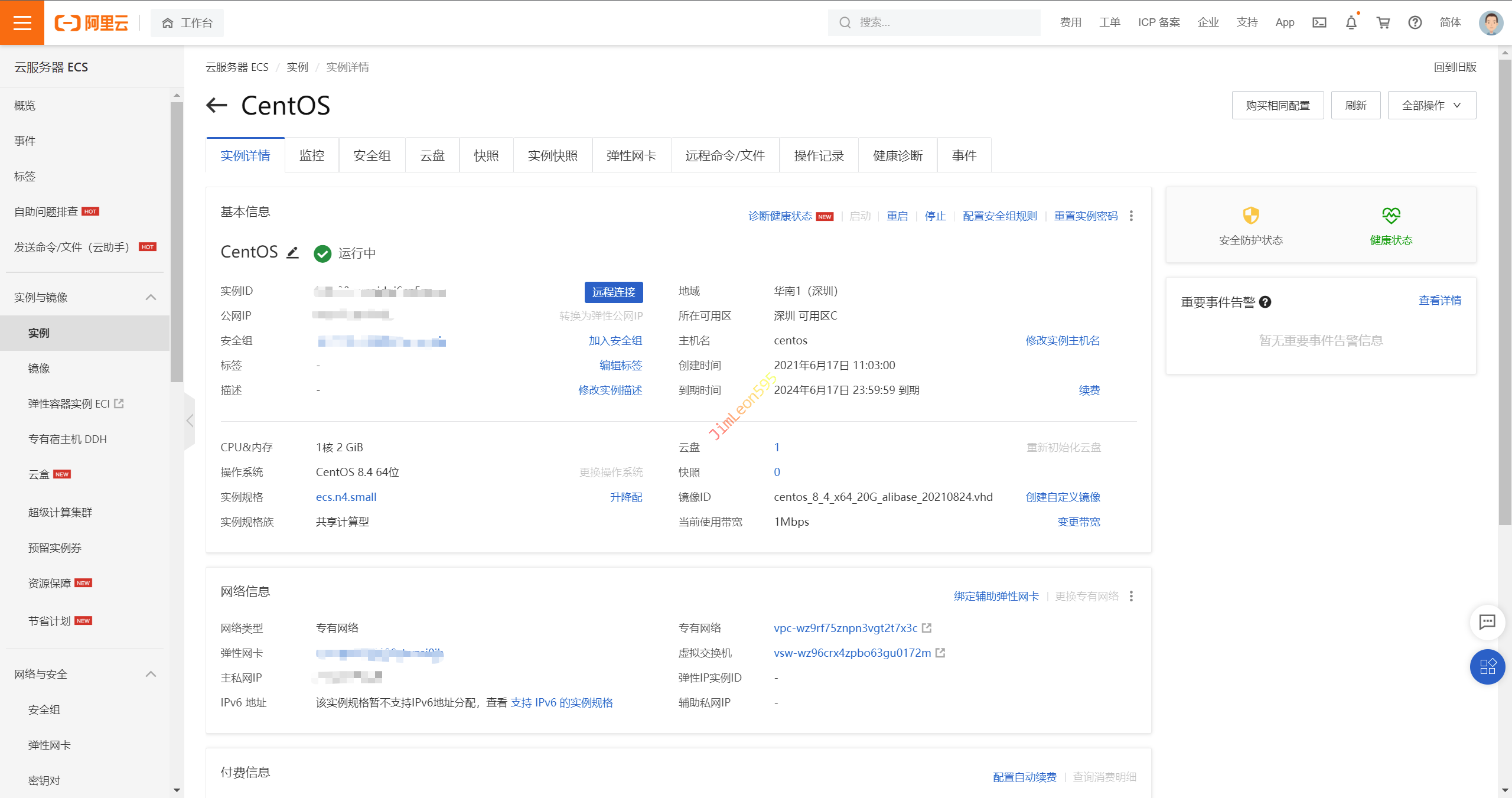The width and height of the screenshot is (1512, 798).
Task: Click the 远程连接 button
Action: (614, 292)
